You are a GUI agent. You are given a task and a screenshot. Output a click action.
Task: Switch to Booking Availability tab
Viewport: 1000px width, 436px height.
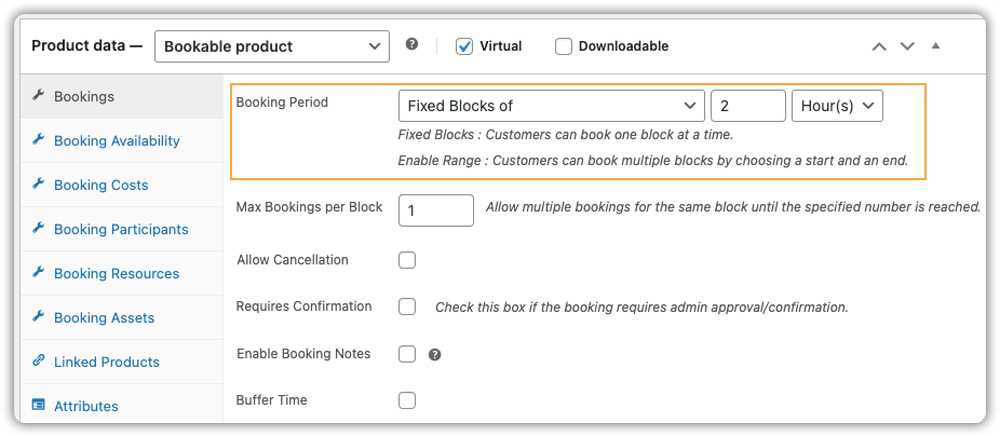[x=122, y=141]
